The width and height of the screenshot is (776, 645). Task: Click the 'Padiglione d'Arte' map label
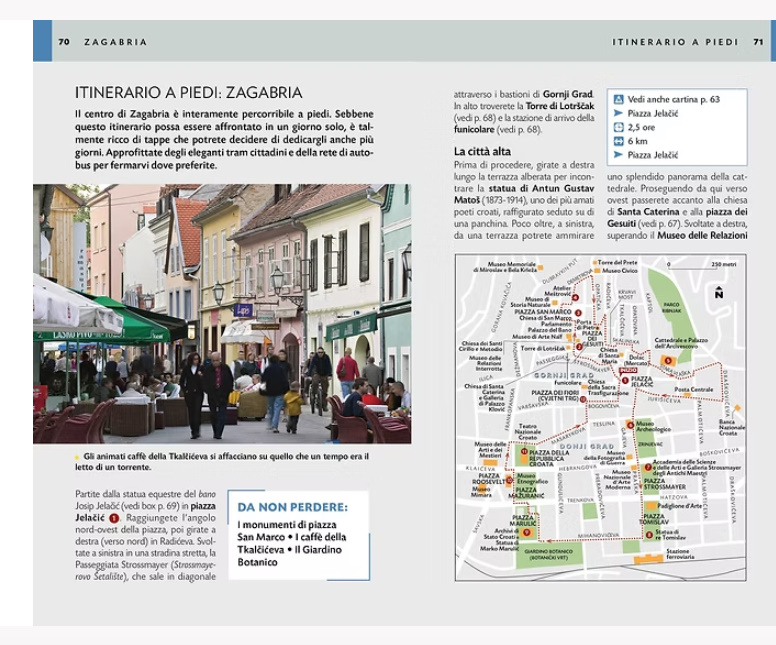[x=679, y=506]
